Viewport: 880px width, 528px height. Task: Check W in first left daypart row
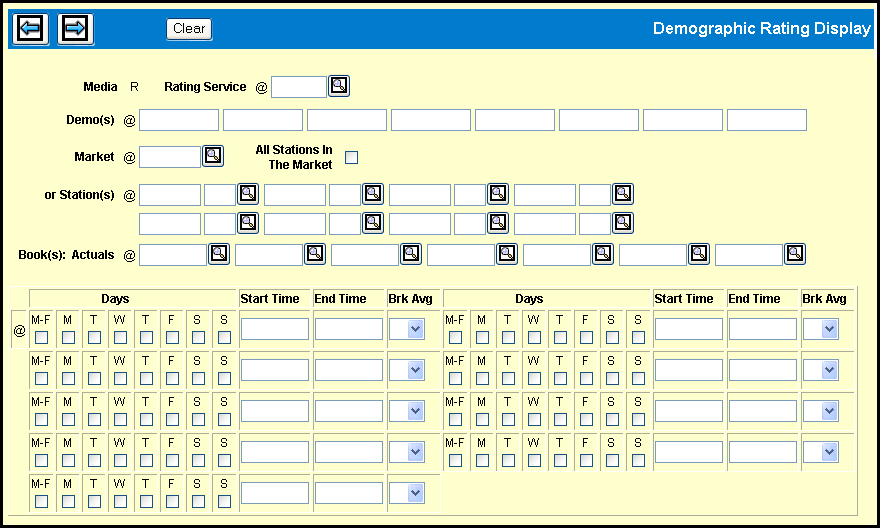point(120,337)
